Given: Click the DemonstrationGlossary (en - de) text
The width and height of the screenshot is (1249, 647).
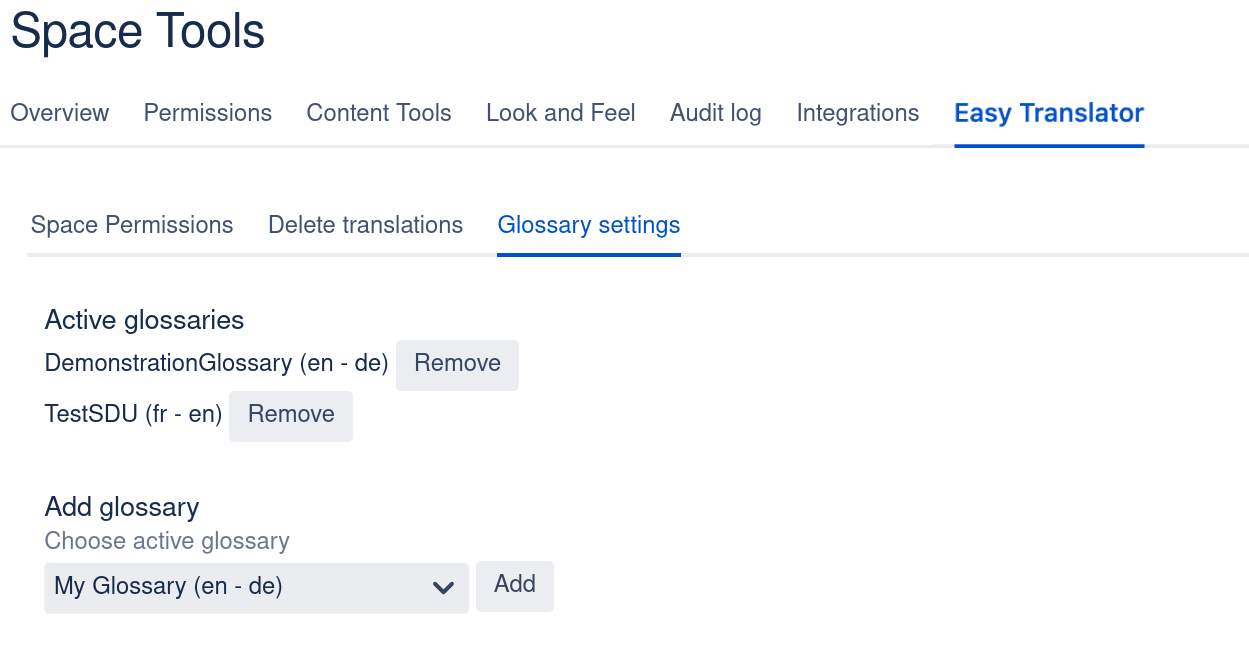Looking at the screenshot, I should 216,363.
